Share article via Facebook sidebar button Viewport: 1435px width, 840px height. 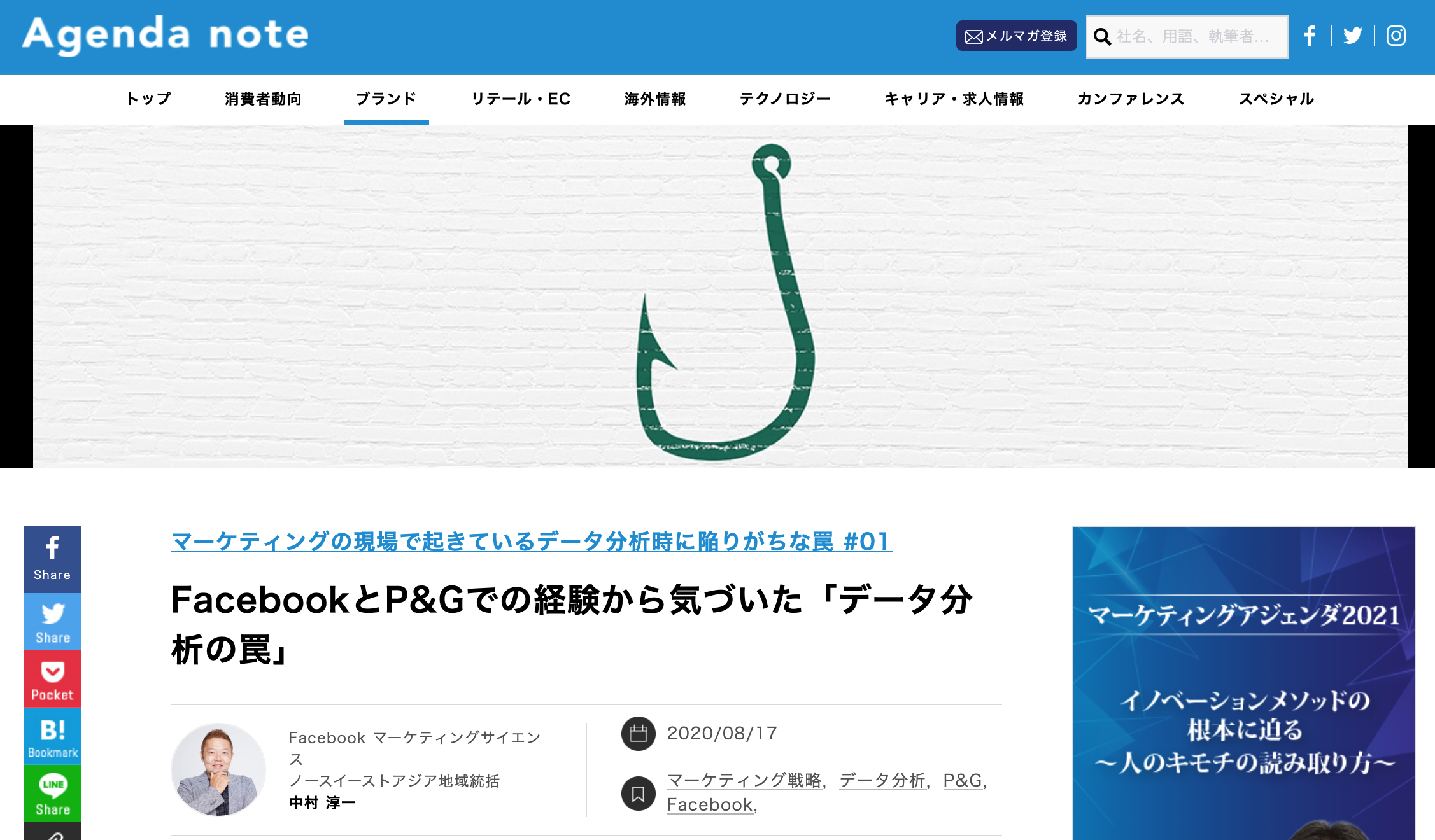pyautogui.click(x=53, y=559)
